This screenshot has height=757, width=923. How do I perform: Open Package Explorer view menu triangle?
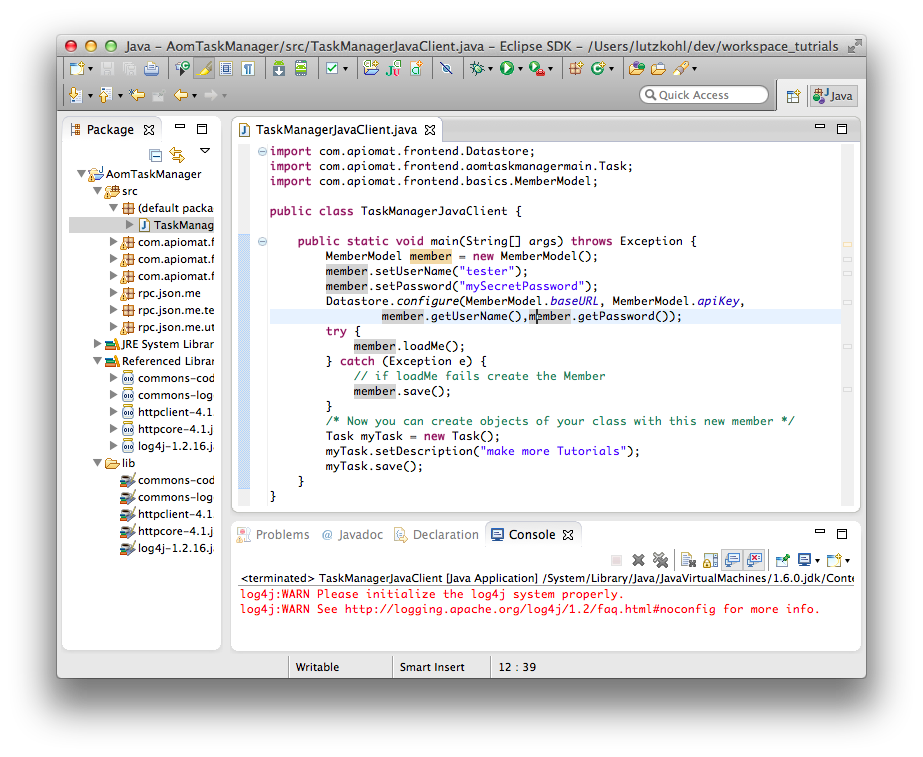[x=204, y=152]
